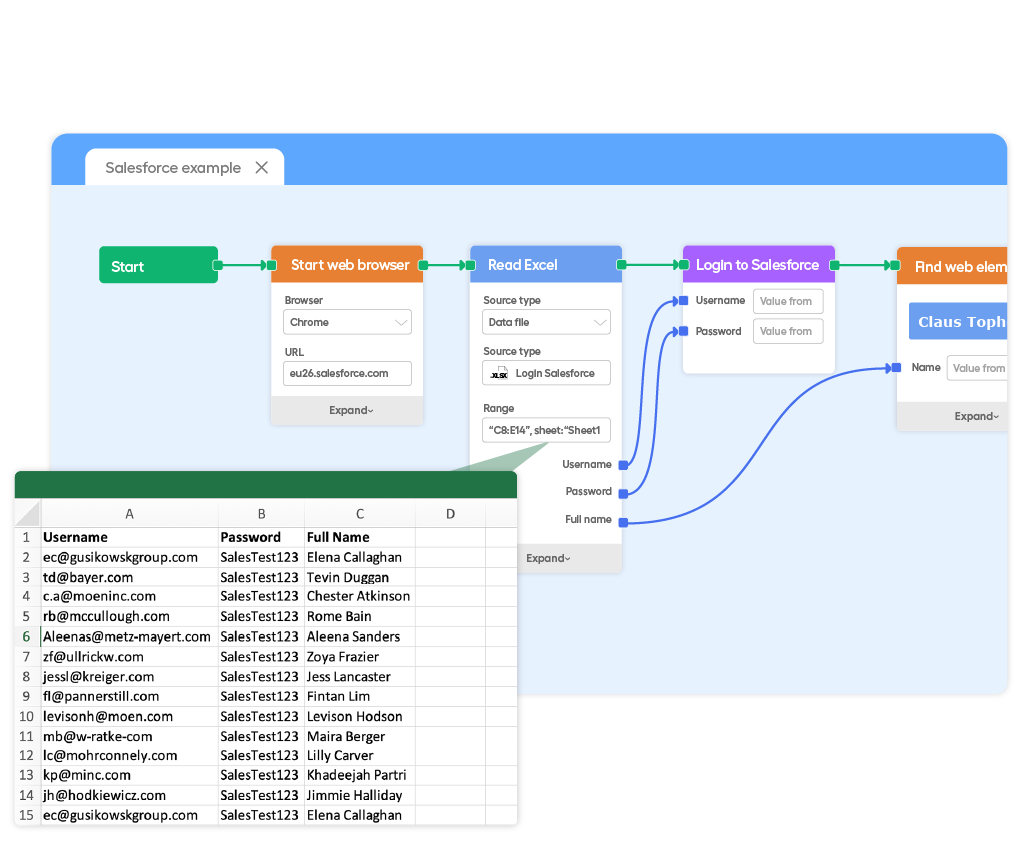Viewport: 1018px width, 853px height.
Task: Click the xlsx file icon for Login Salesforce
Action: [499, 373]
